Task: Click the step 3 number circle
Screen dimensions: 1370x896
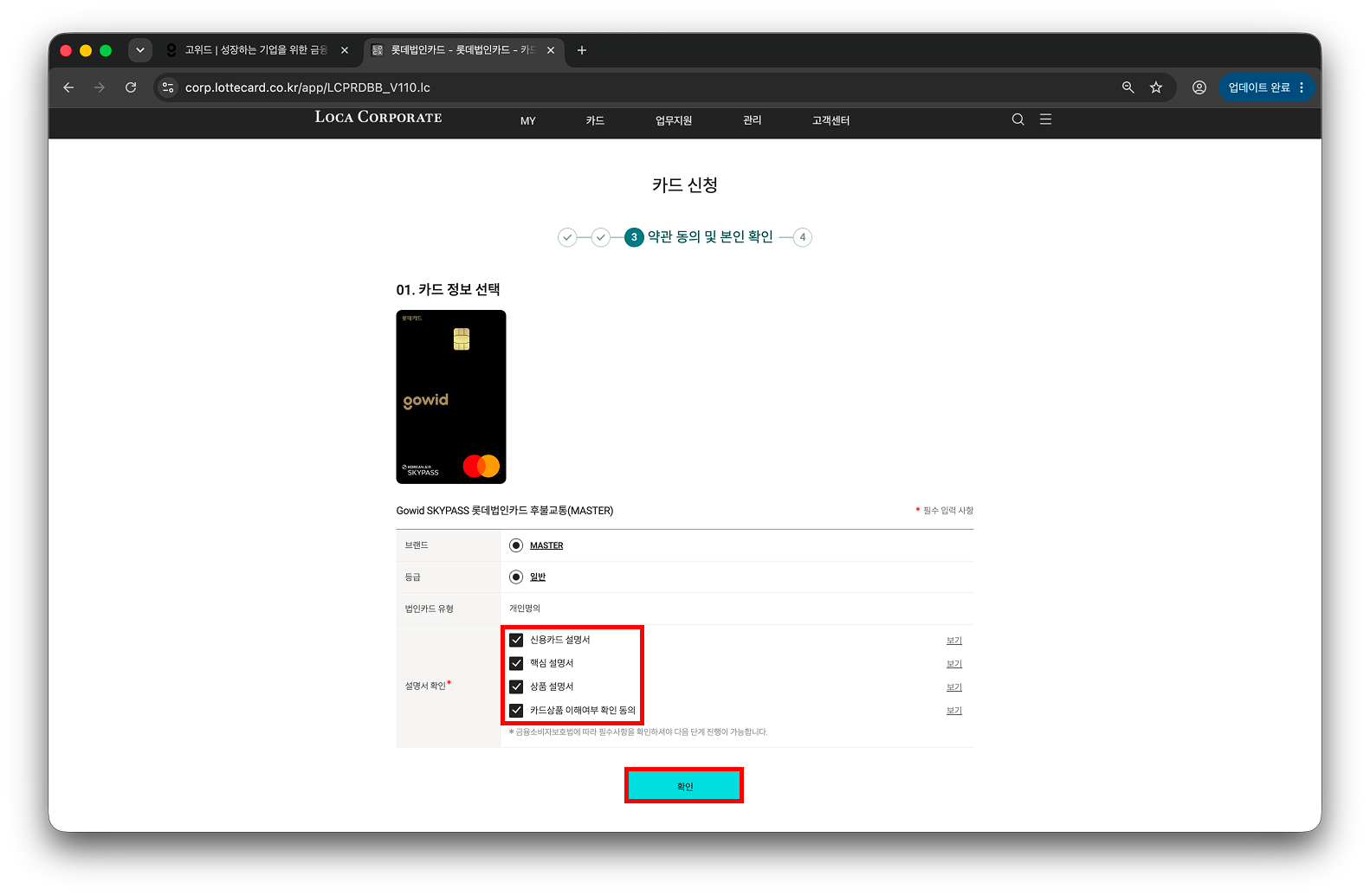Action: [x=634, y=237]
